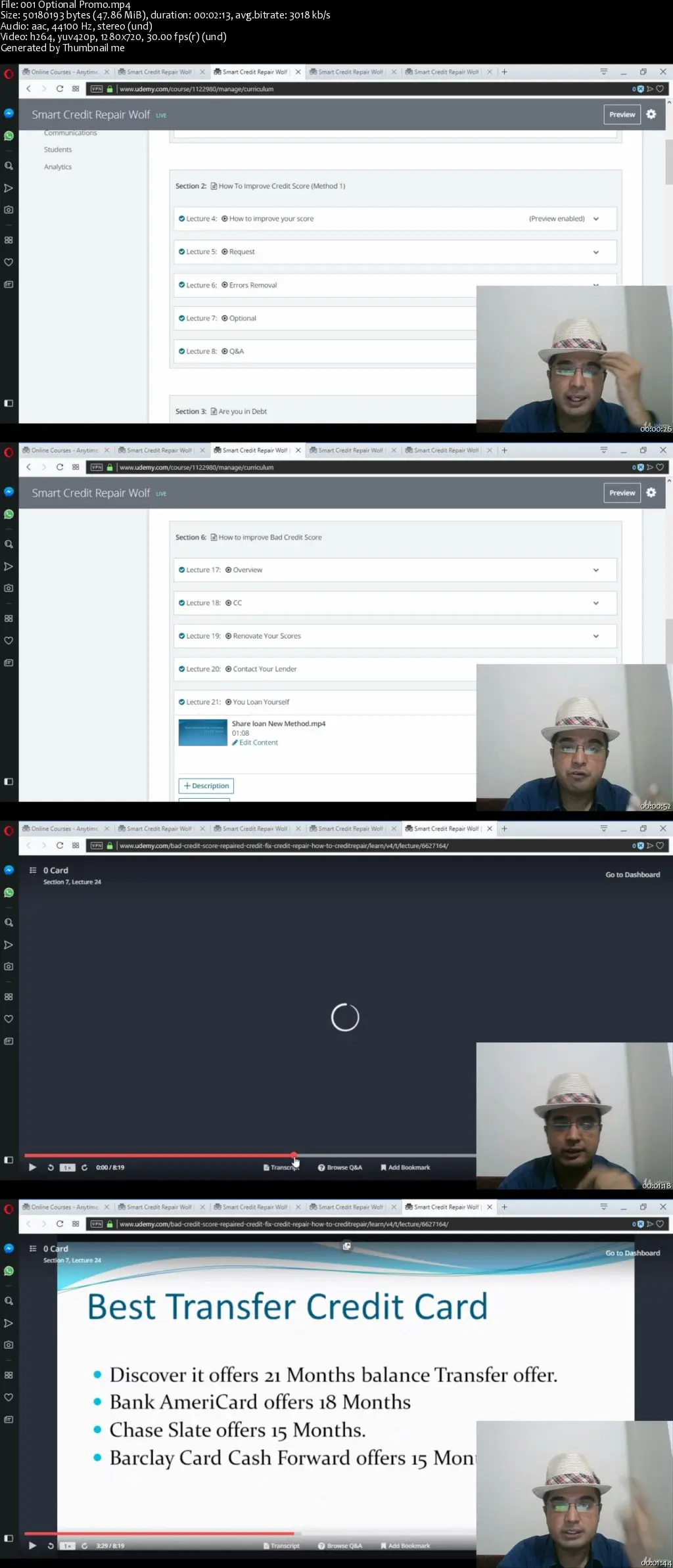Viewport: 673px width, 1568px height.
Task: Click sidebar search icon in the 00:00:26 frame
Action: tap(9, 166)
